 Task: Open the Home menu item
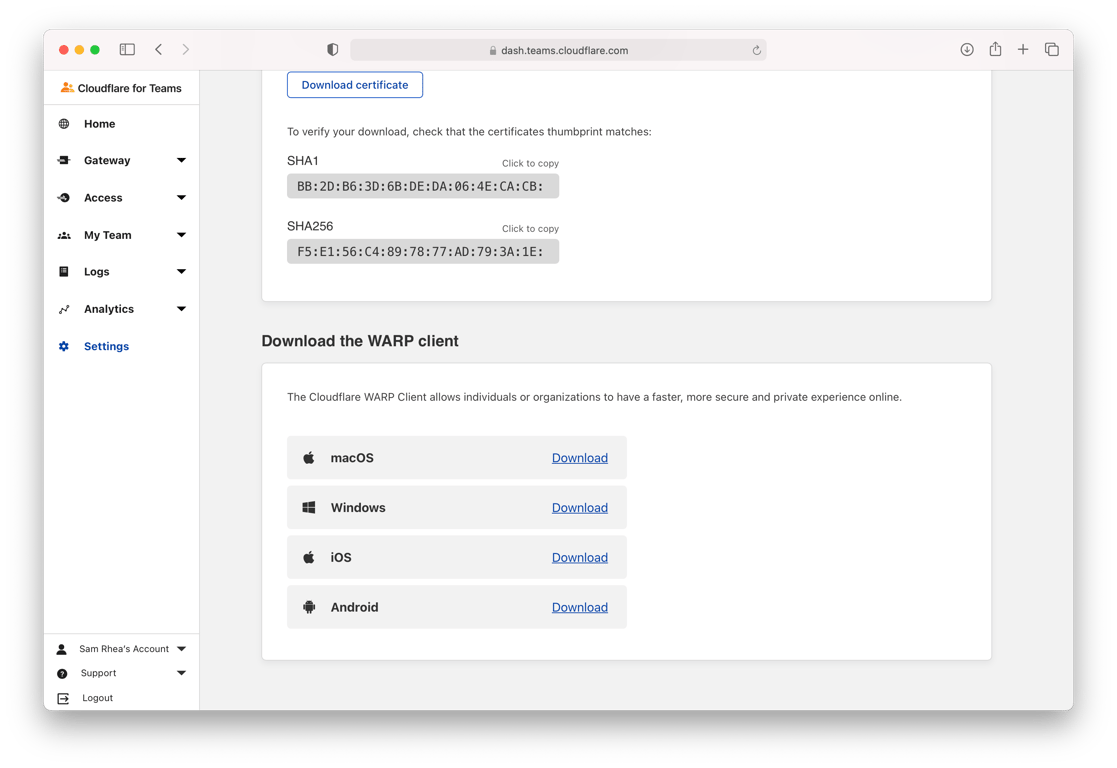100,124
